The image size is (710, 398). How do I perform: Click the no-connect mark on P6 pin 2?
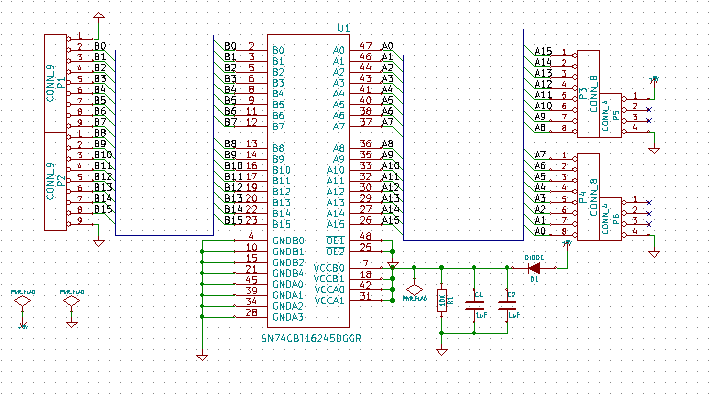tap(649, 213)
